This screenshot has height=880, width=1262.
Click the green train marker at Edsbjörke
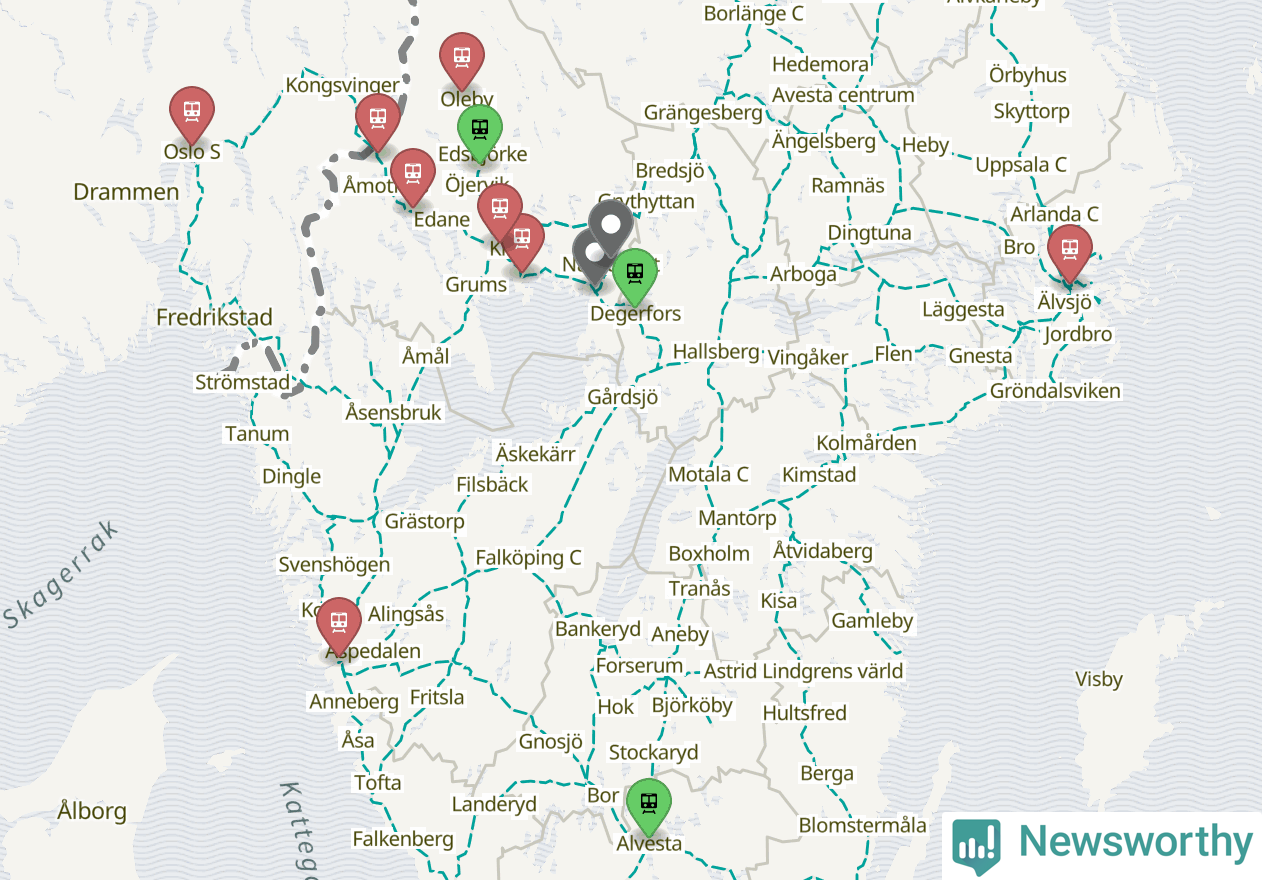pos(480,132)
